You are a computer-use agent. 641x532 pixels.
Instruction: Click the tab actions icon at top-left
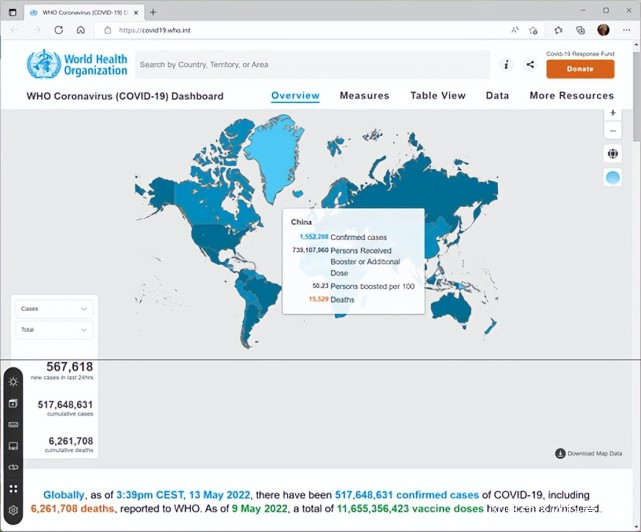[x=13, y=12]
